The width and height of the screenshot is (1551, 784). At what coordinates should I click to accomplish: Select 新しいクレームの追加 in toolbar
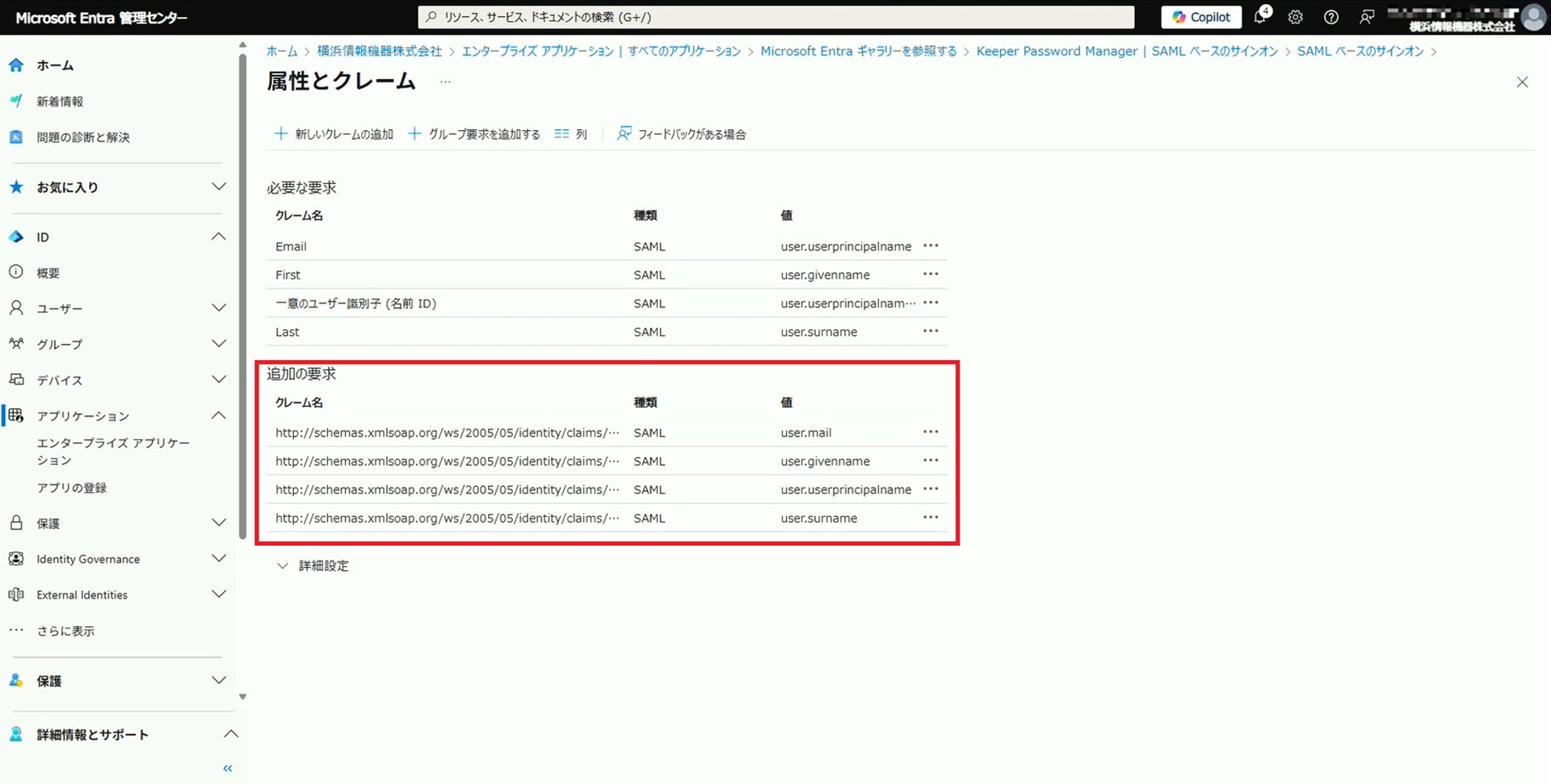tap(334, 134)
